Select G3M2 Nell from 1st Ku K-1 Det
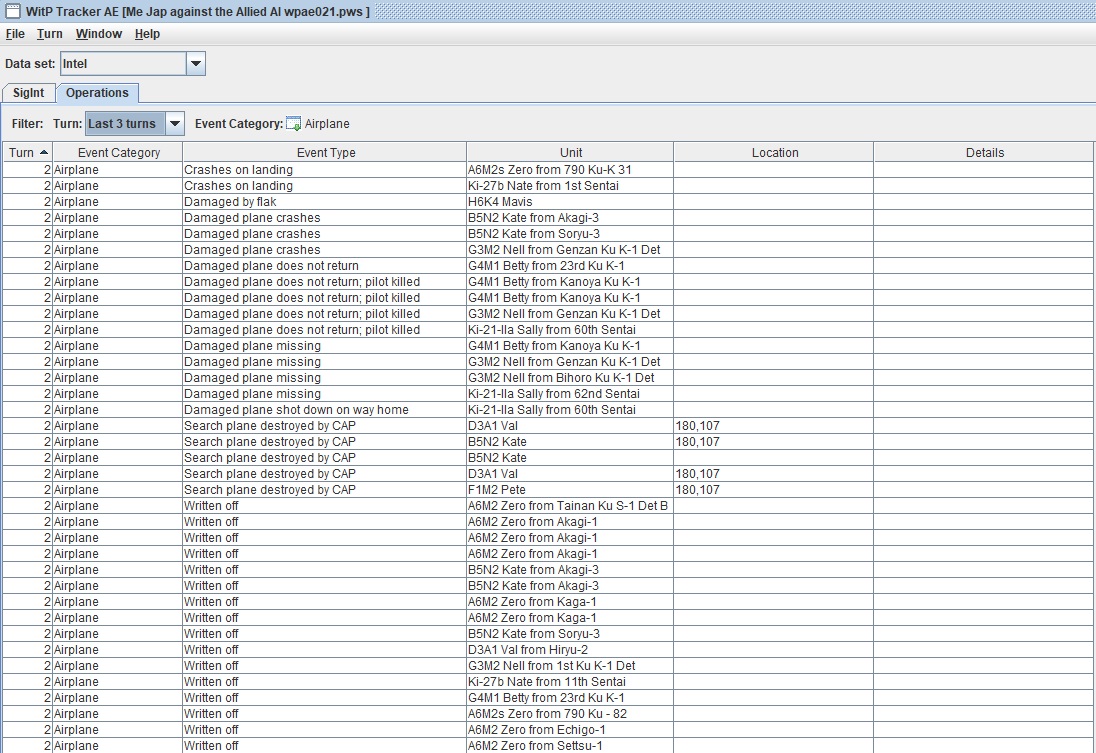The height and width of the screenshot is (753, 1096). click(570, 666)
